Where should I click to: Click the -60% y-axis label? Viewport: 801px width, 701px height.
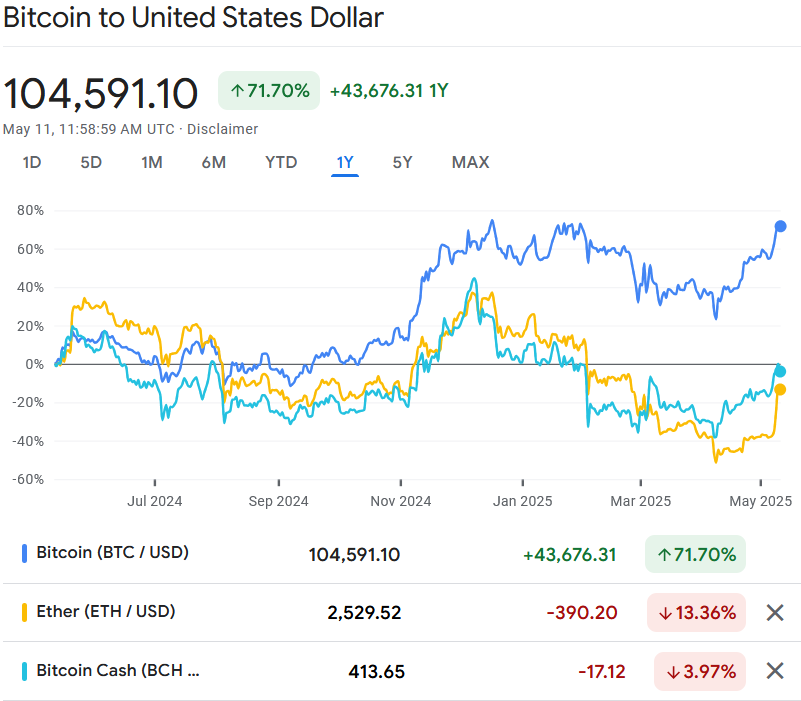click(28, 479)
